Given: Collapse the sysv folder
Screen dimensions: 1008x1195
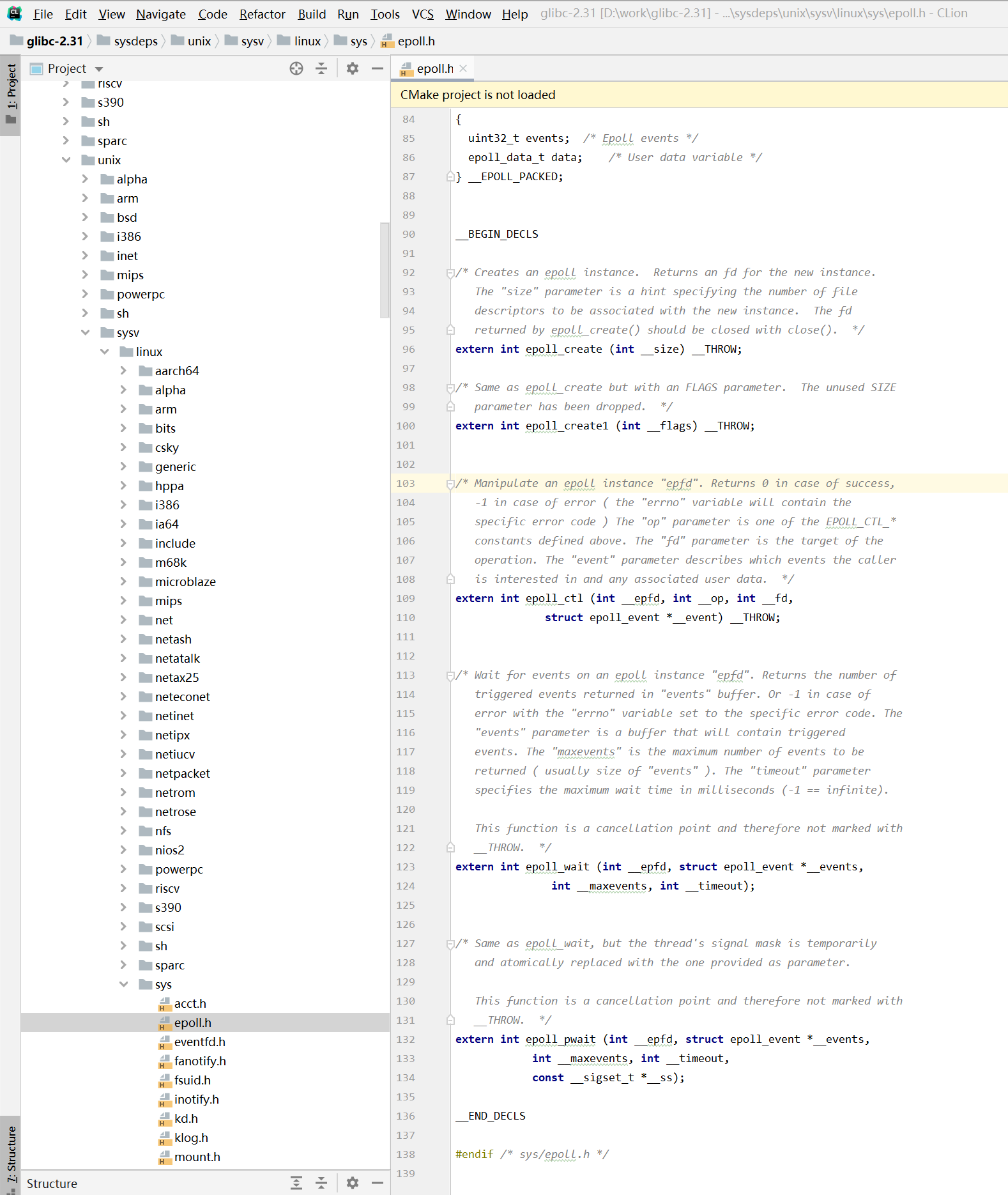Looking at the screenshot, I should coord(86,332).
